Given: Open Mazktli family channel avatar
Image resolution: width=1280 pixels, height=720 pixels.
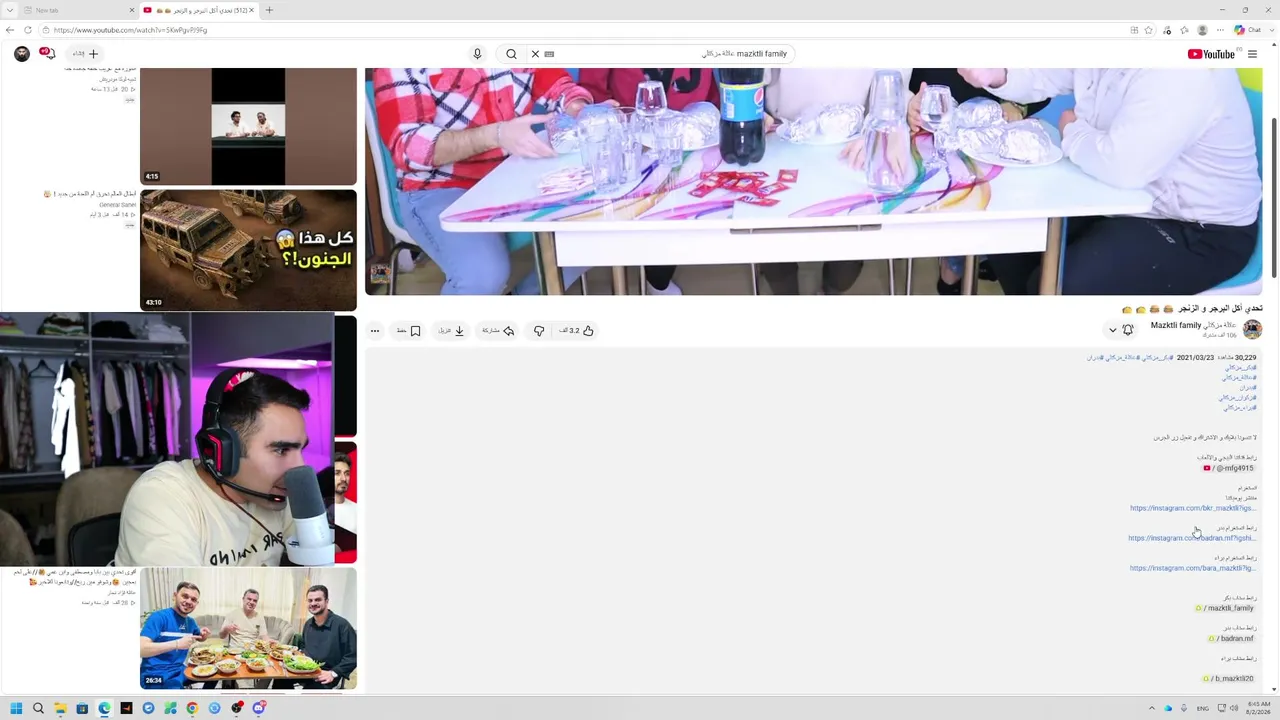Looking at the screenshot, I should pyautogui.click(x=1252, y=330).
